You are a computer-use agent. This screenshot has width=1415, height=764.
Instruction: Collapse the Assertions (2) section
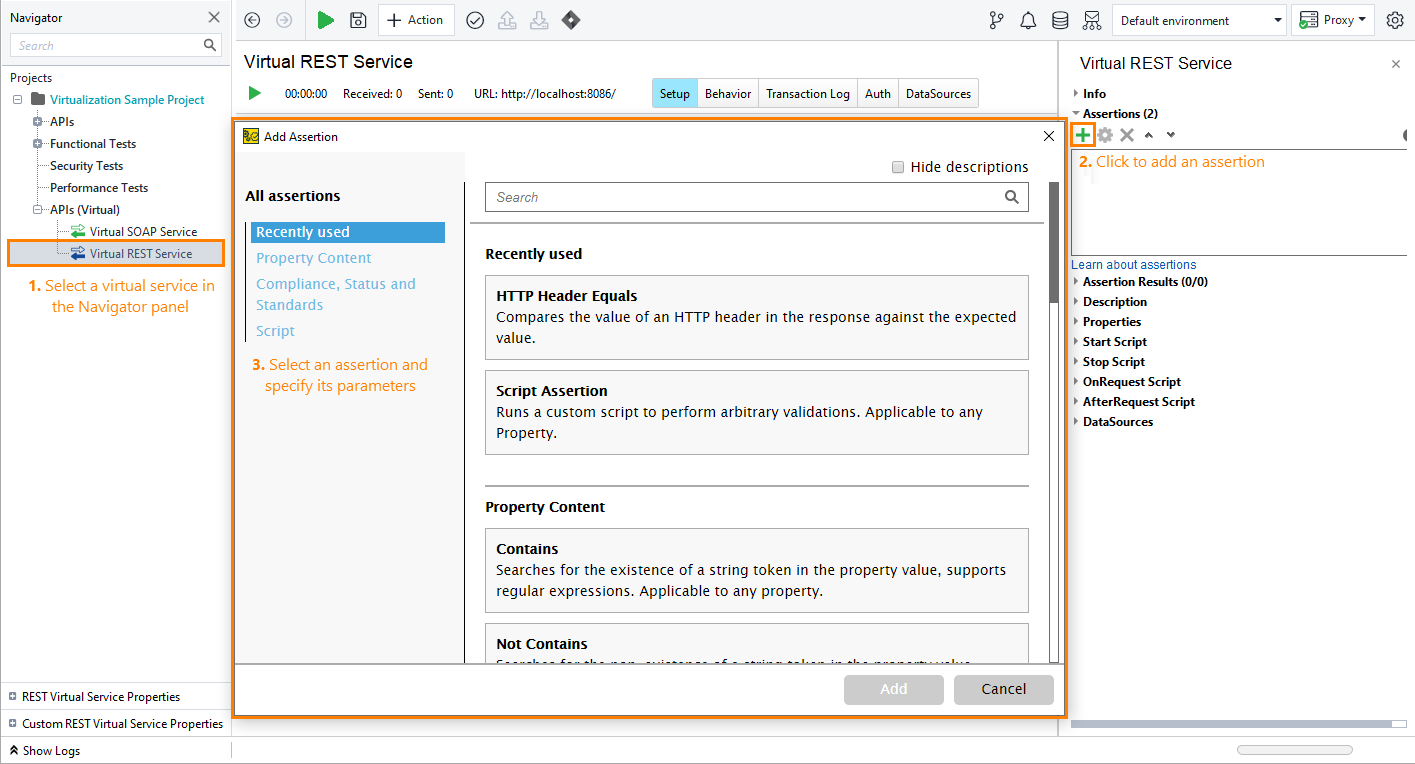pos(1076,113)
